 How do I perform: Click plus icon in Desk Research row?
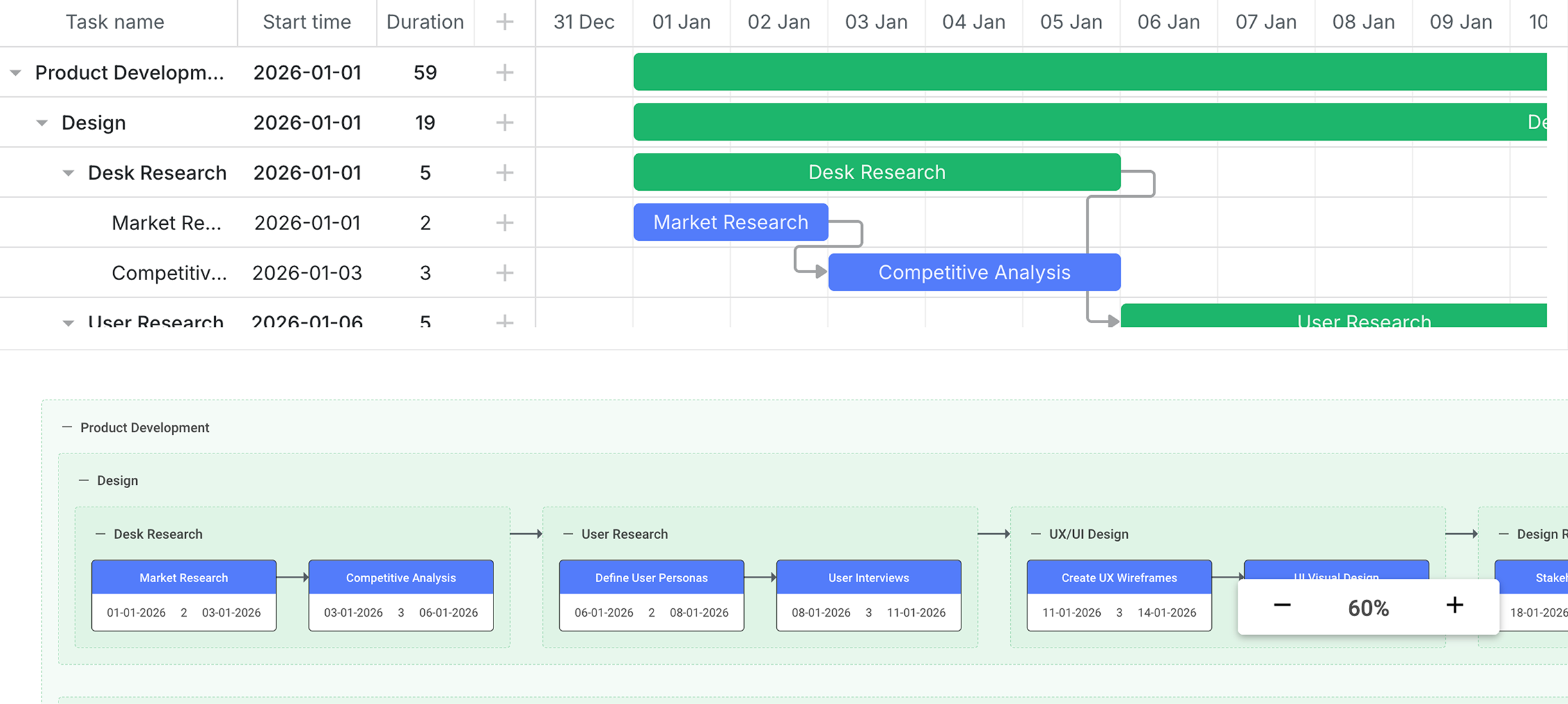click(504, 172)
